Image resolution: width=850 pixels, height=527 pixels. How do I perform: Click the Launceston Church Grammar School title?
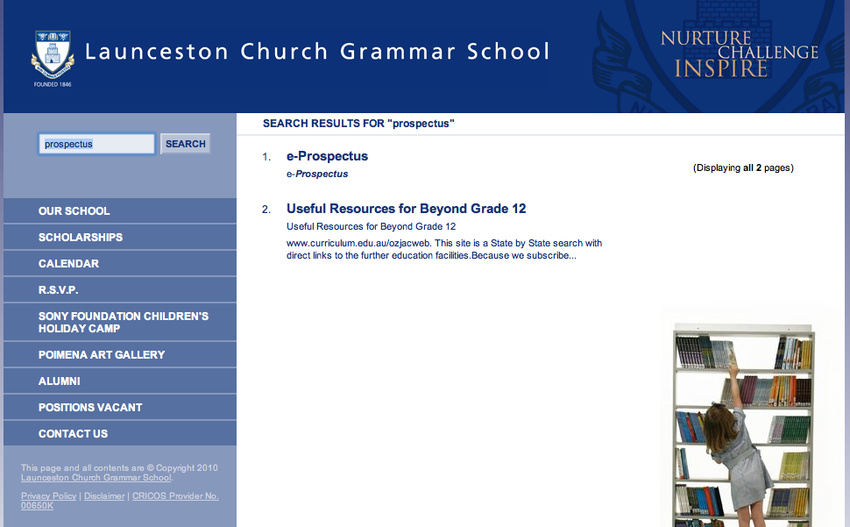tap(318, 52)
